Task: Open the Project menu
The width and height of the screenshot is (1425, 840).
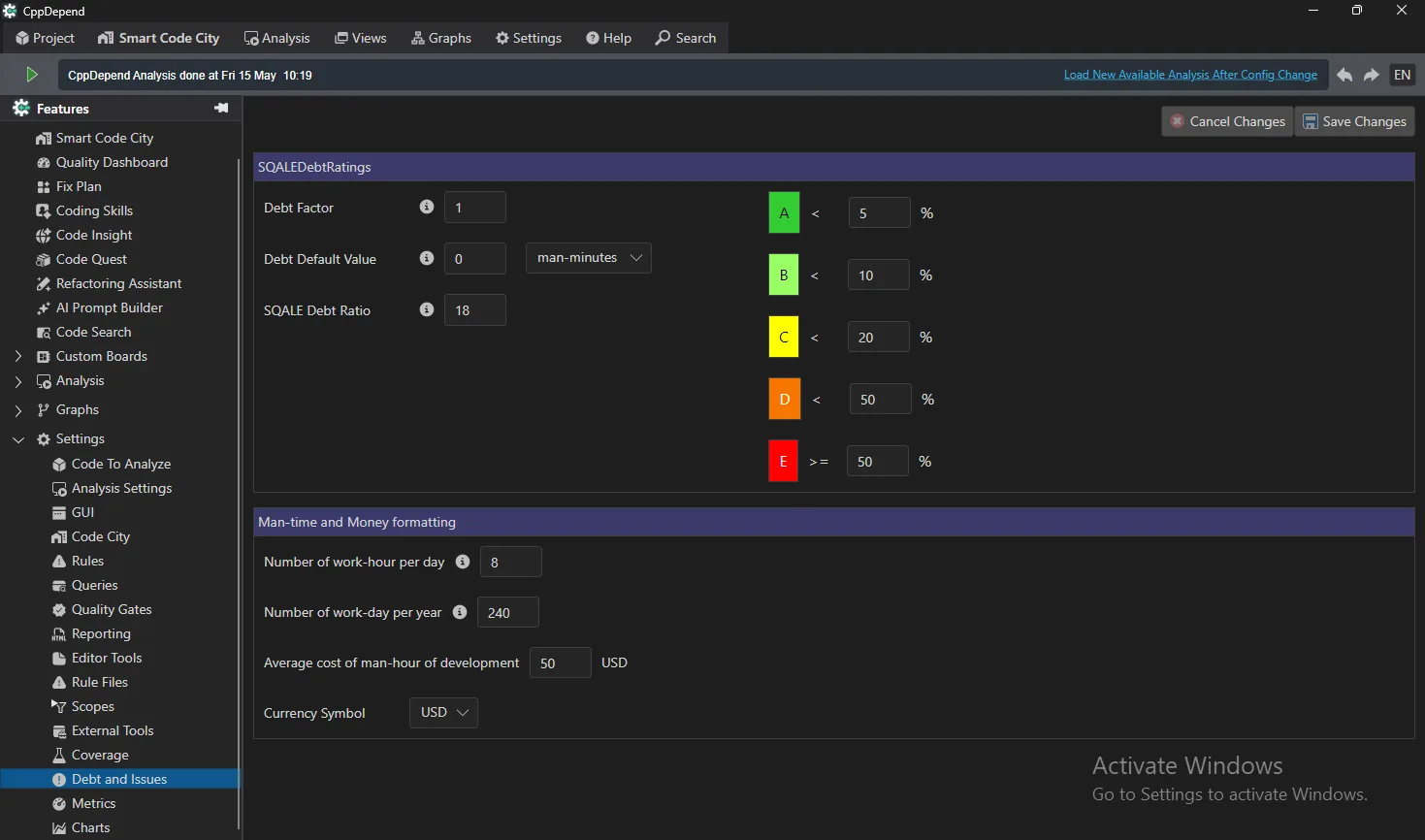Action: [x=45, y=38]
